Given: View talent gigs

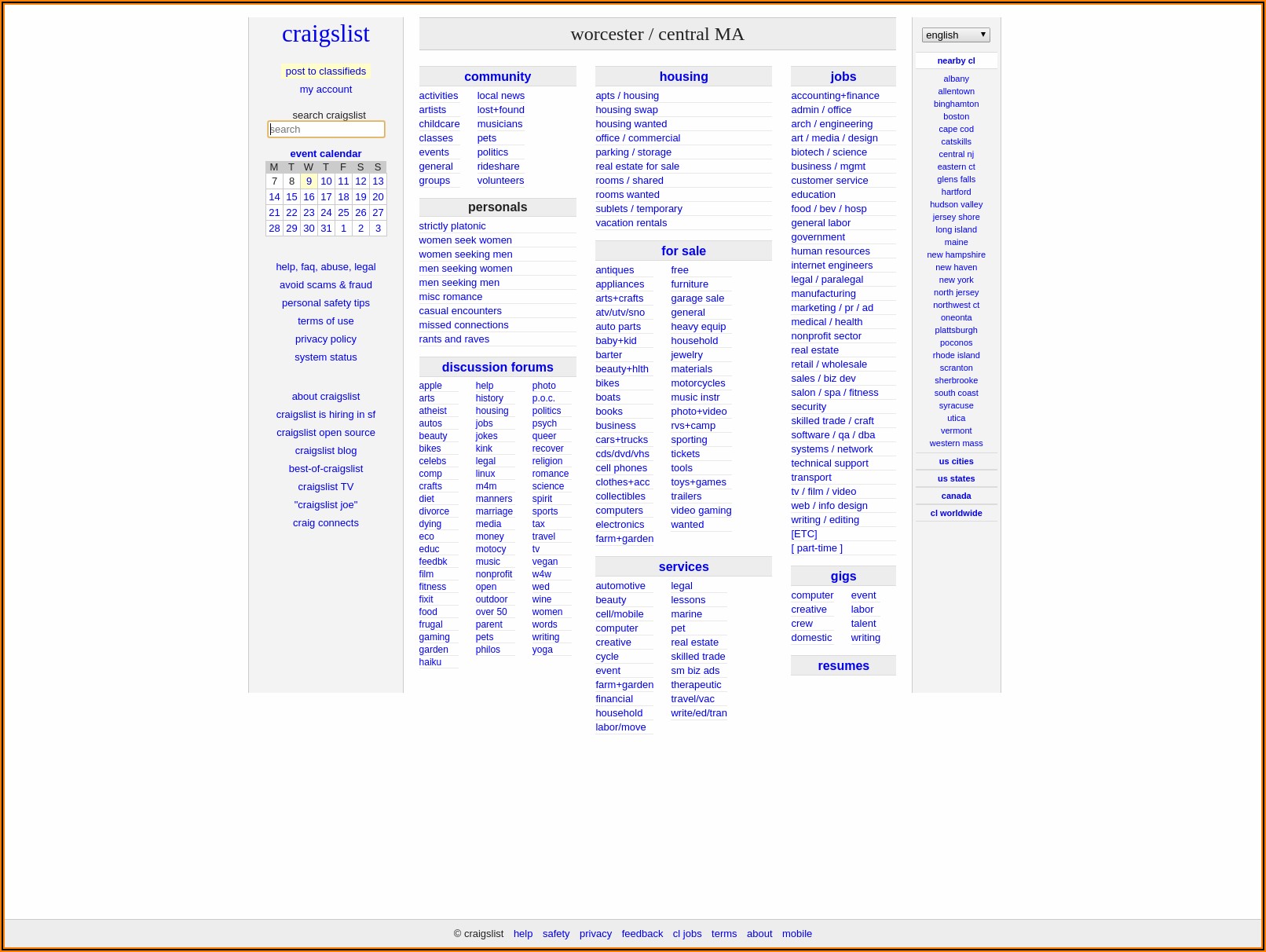Looking at the screenshot, I should pos(863,623).
